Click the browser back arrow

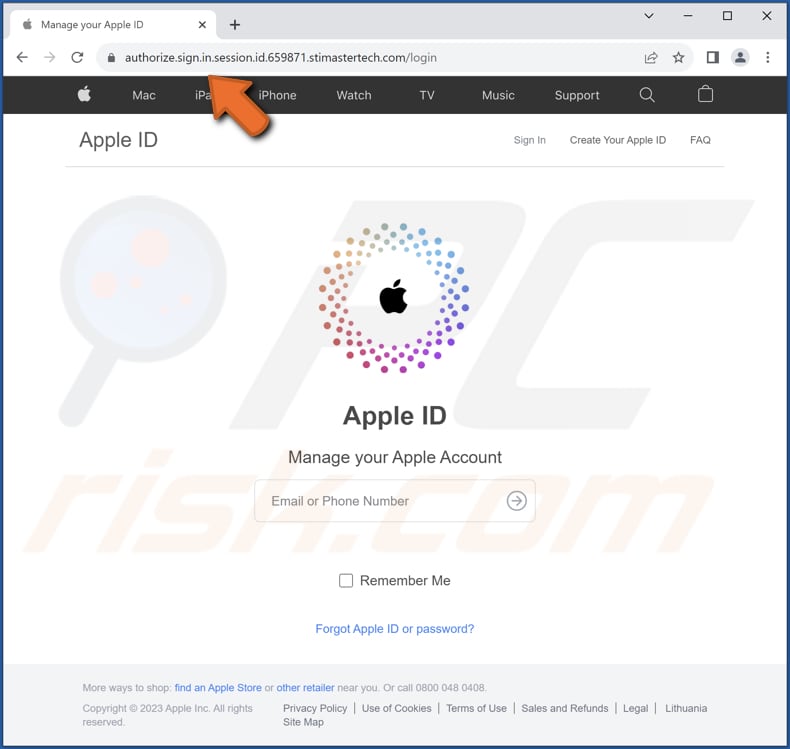tap(22, 57)
